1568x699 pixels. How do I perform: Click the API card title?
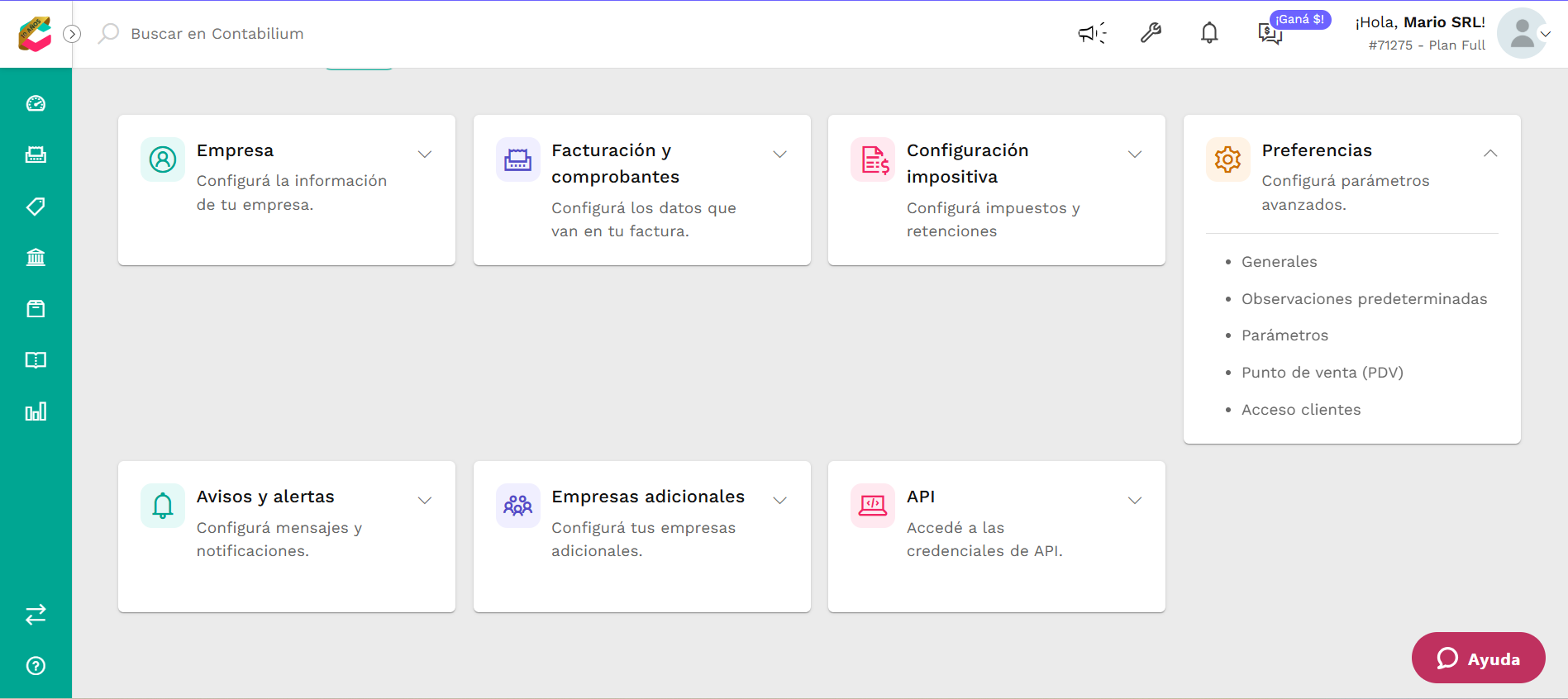coord(921,497)
